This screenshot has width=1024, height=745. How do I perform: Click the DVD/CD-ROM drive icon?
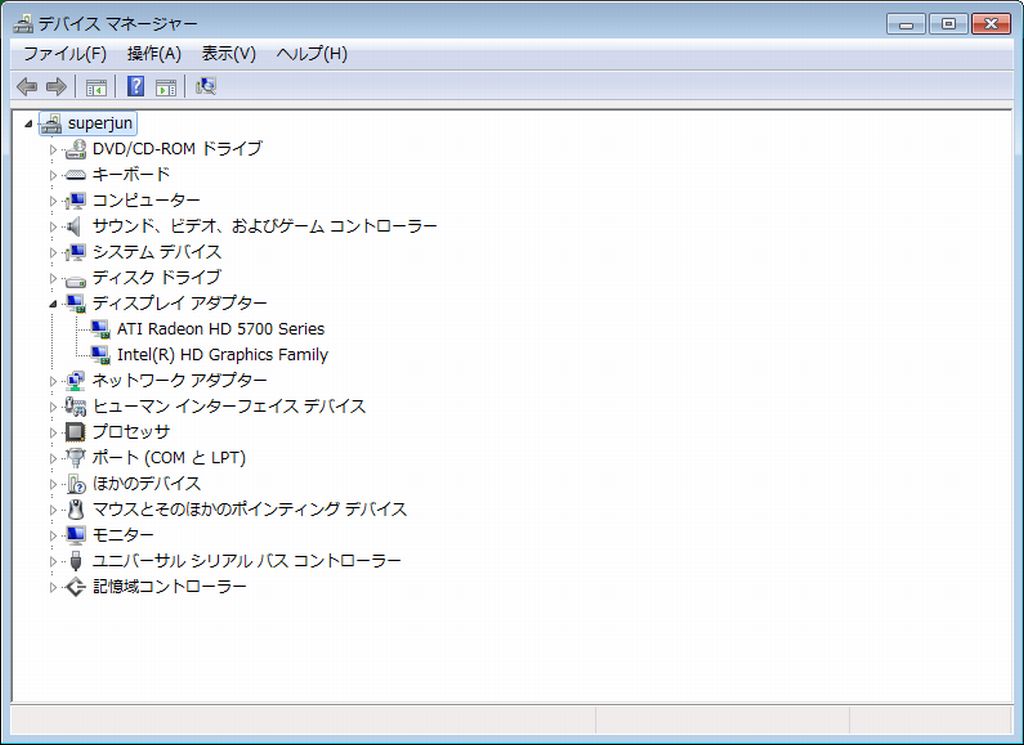76,149
